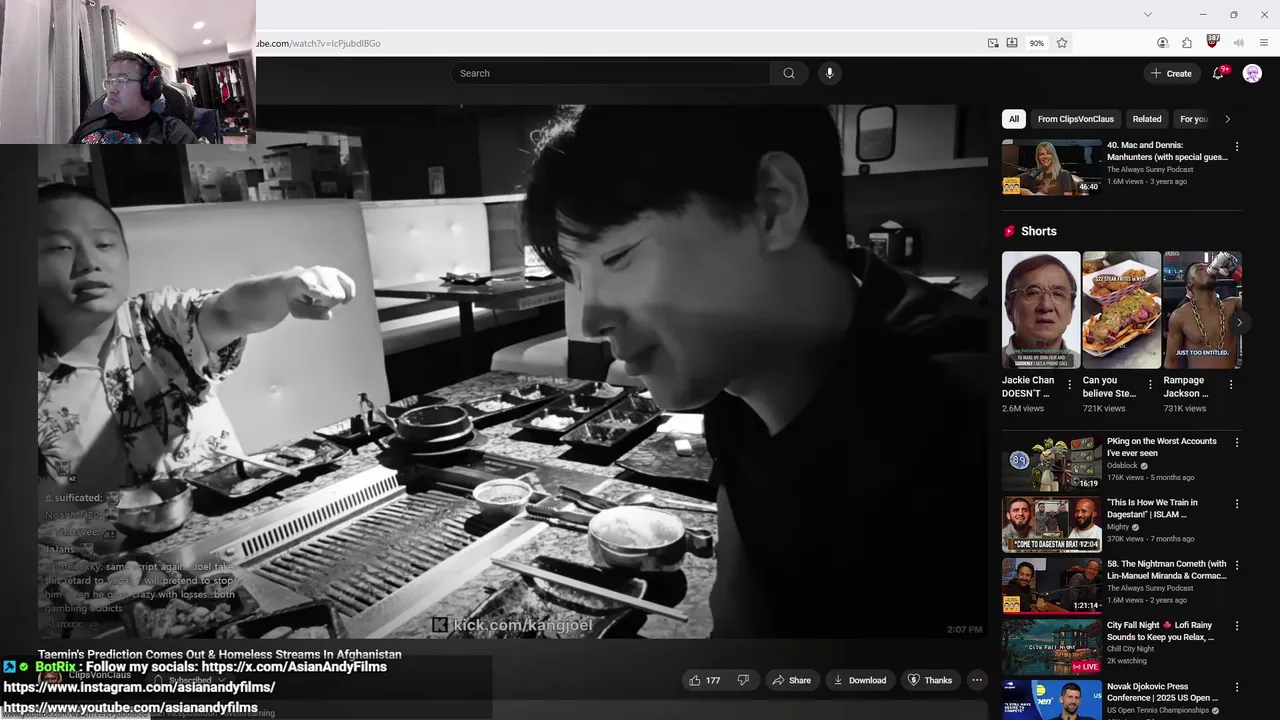Open the account avatar menu
1280x720 pixels.
click(1252, 73)
